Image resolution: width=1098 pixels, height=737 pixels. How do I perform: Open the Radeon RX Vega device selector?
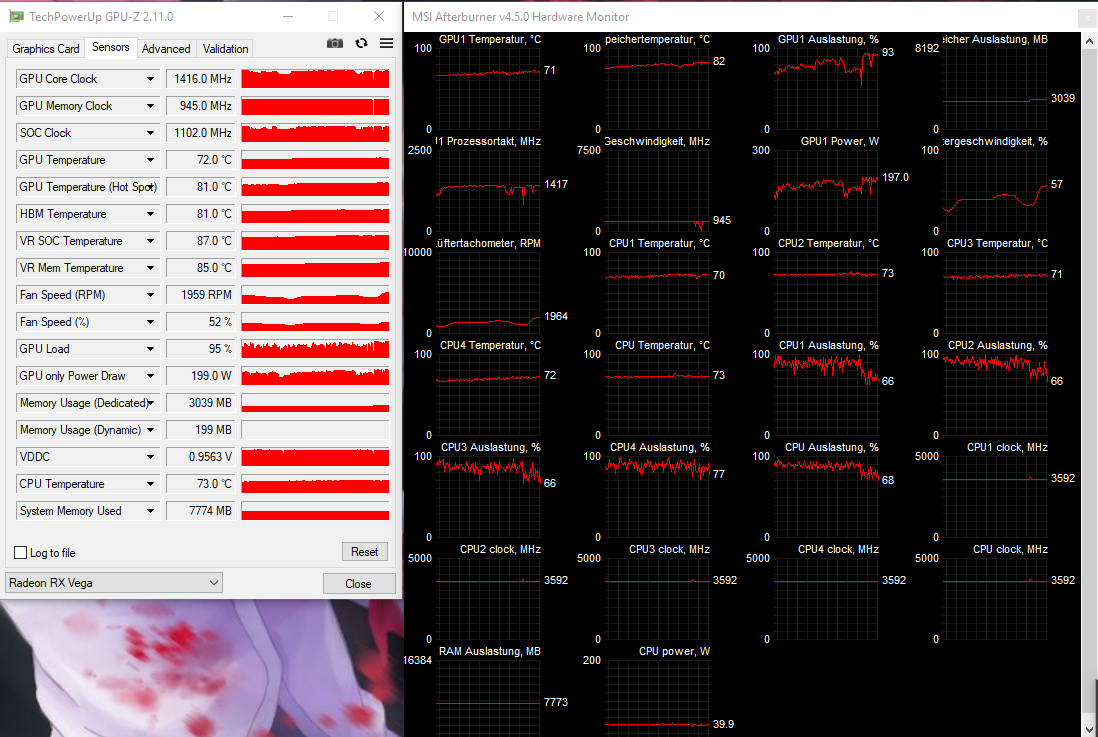tap(114, 583)
